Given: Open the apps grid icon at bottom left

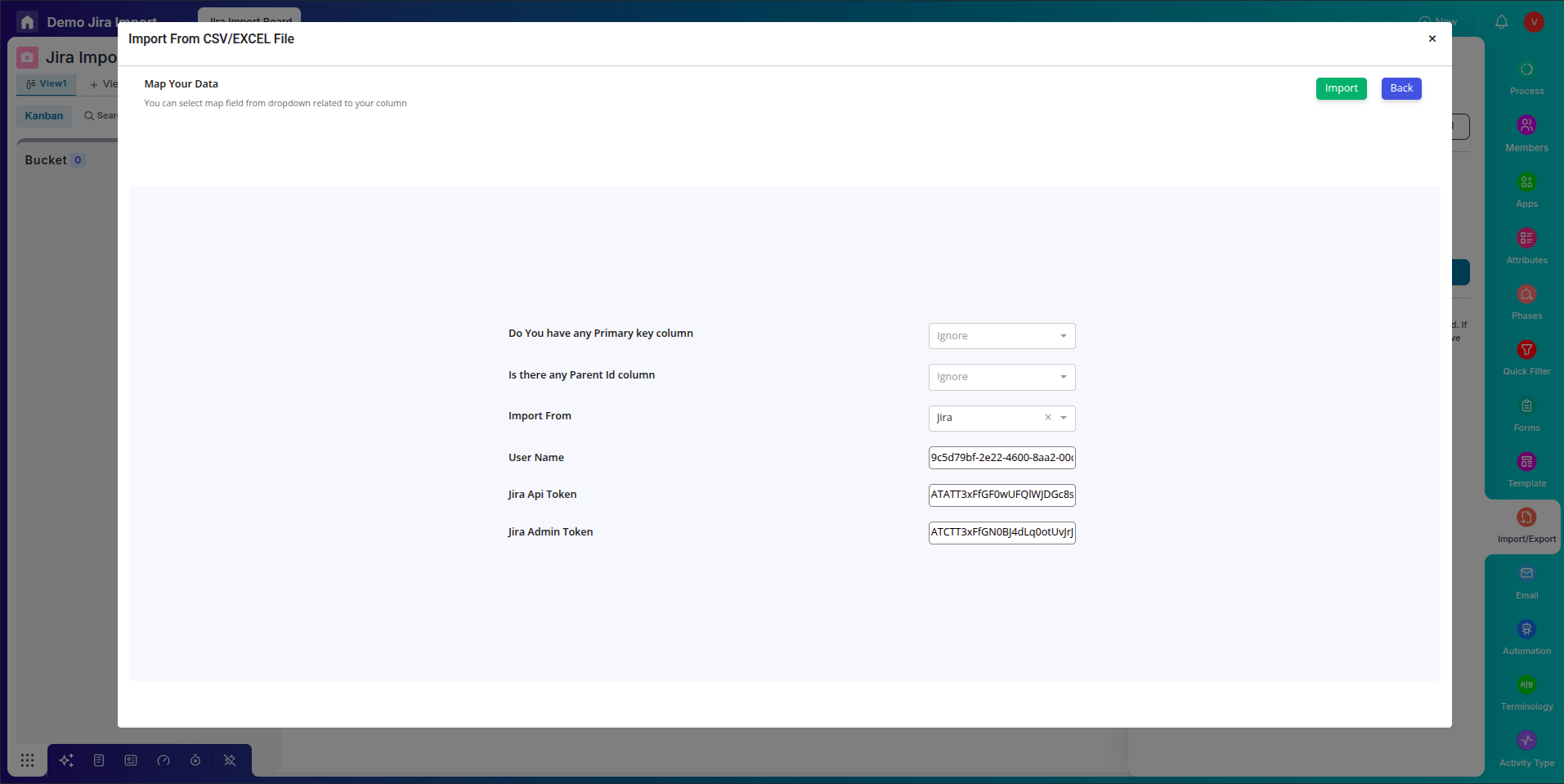Looking at the screenshot, I should coord(27,760).
